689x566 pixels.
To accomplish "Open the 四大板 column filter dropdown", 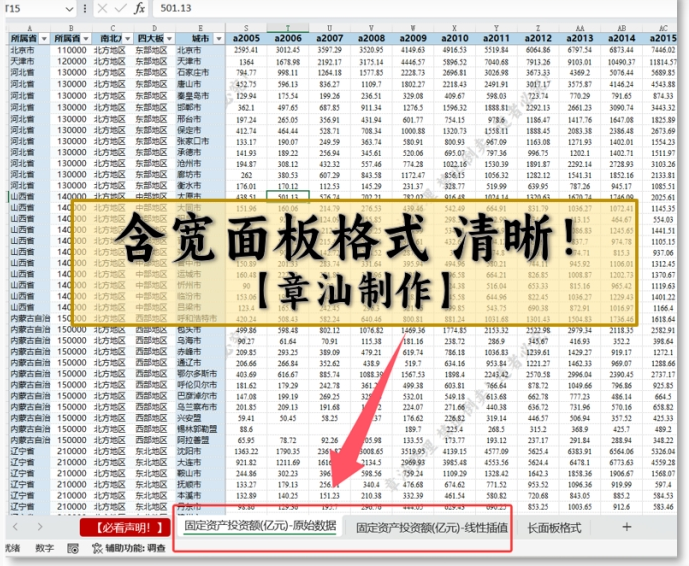I will pyautogui.click(x=169, y=39).
